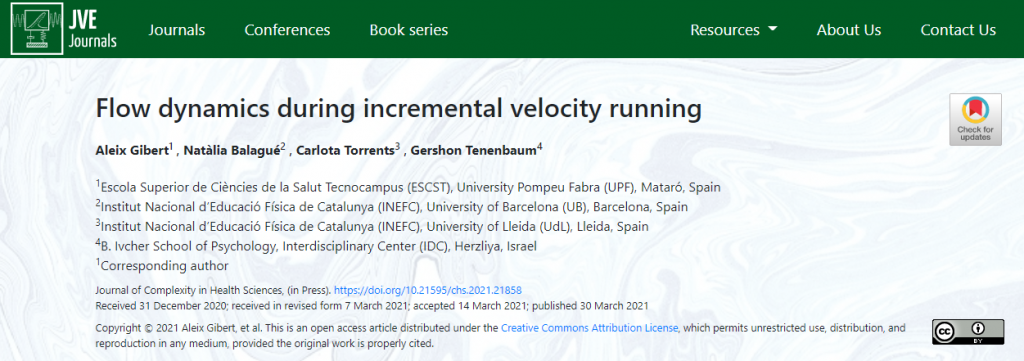Click the JVE Journals logo icon
Viewport: 1024px width, 361px height.
coord(37,29)
